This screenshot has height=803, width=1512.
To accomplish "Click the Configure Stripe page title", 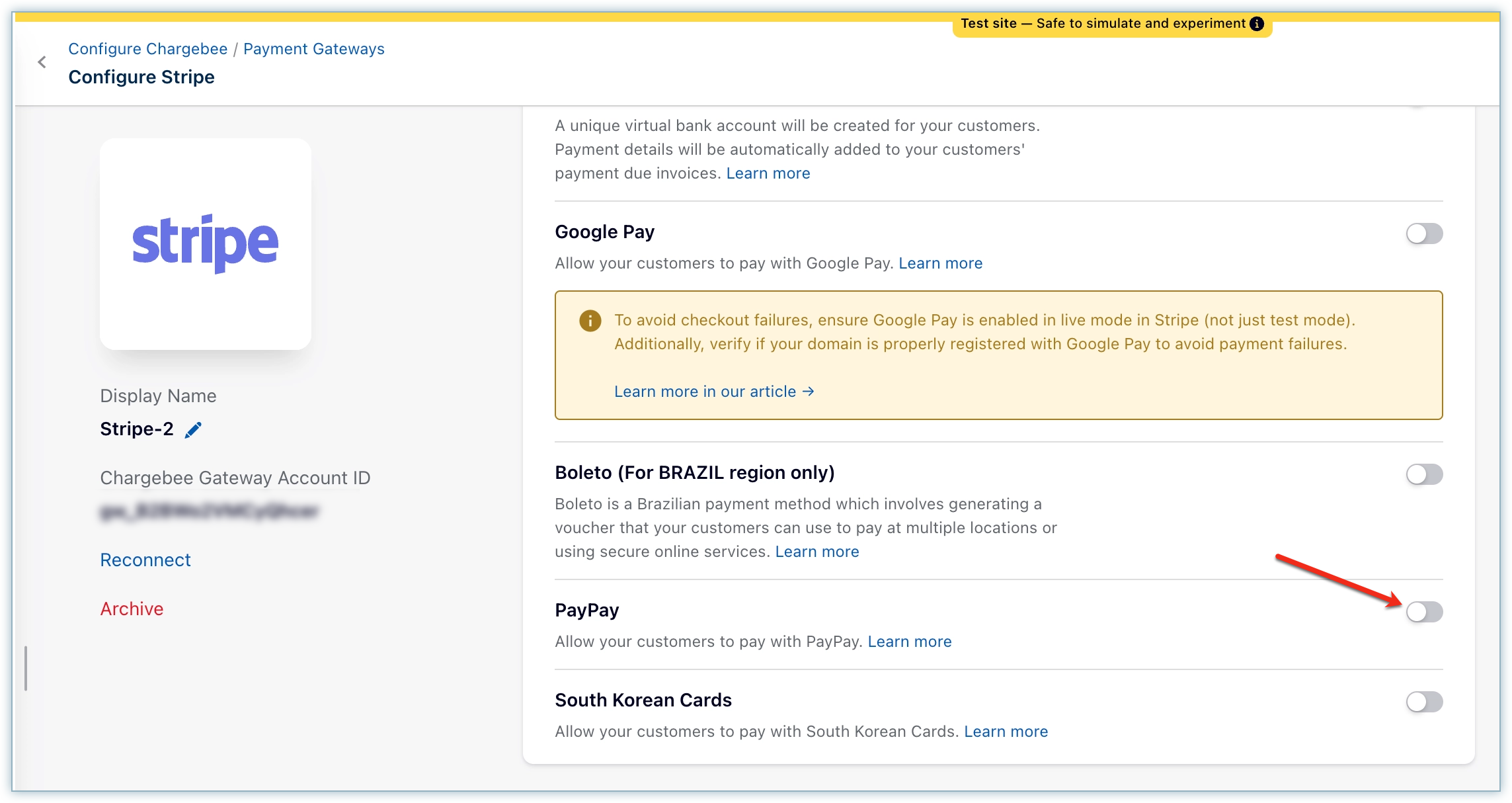I will coord(141,77).
